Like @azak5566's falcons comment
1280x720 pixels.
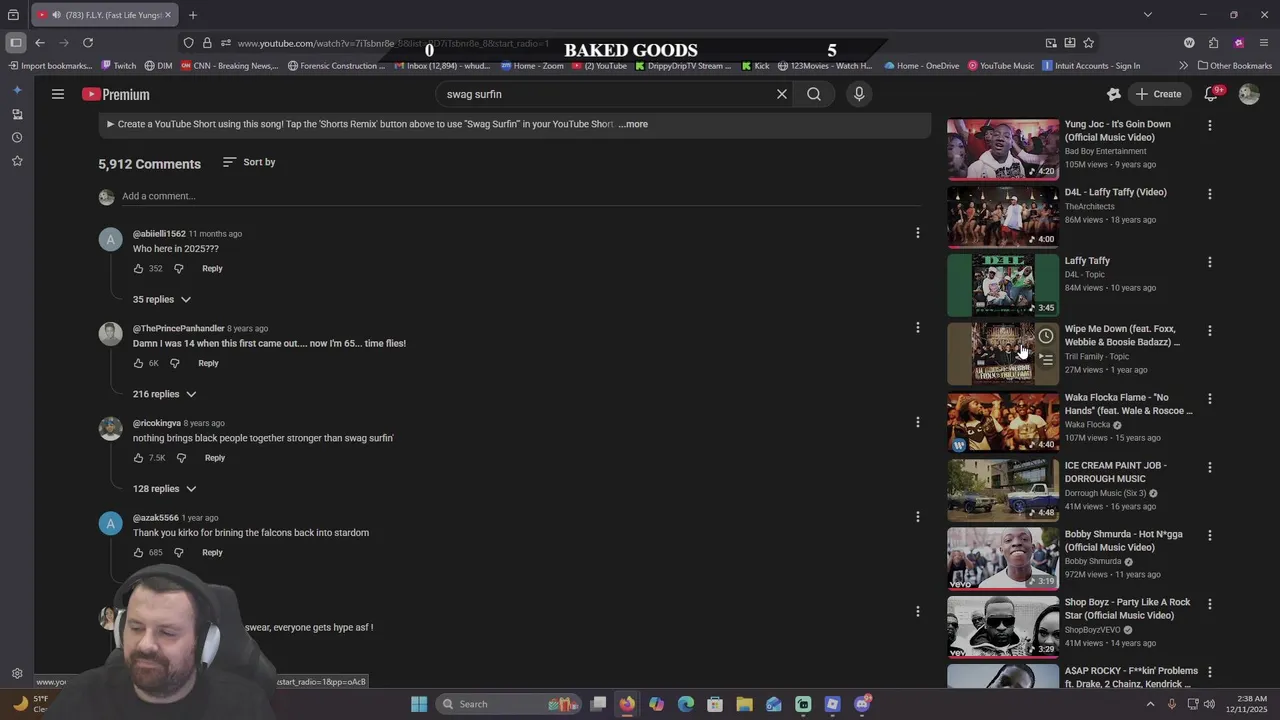pos(138,553)
